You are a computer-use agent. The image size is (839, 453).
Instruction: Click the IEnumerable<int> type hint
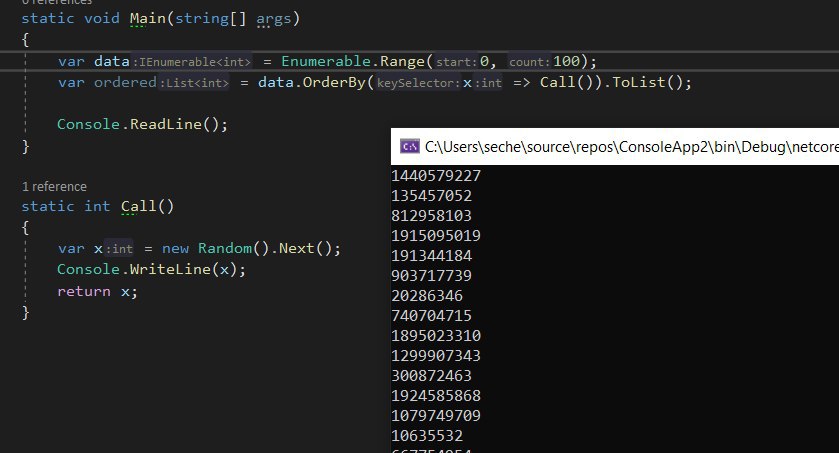[192, 62]
